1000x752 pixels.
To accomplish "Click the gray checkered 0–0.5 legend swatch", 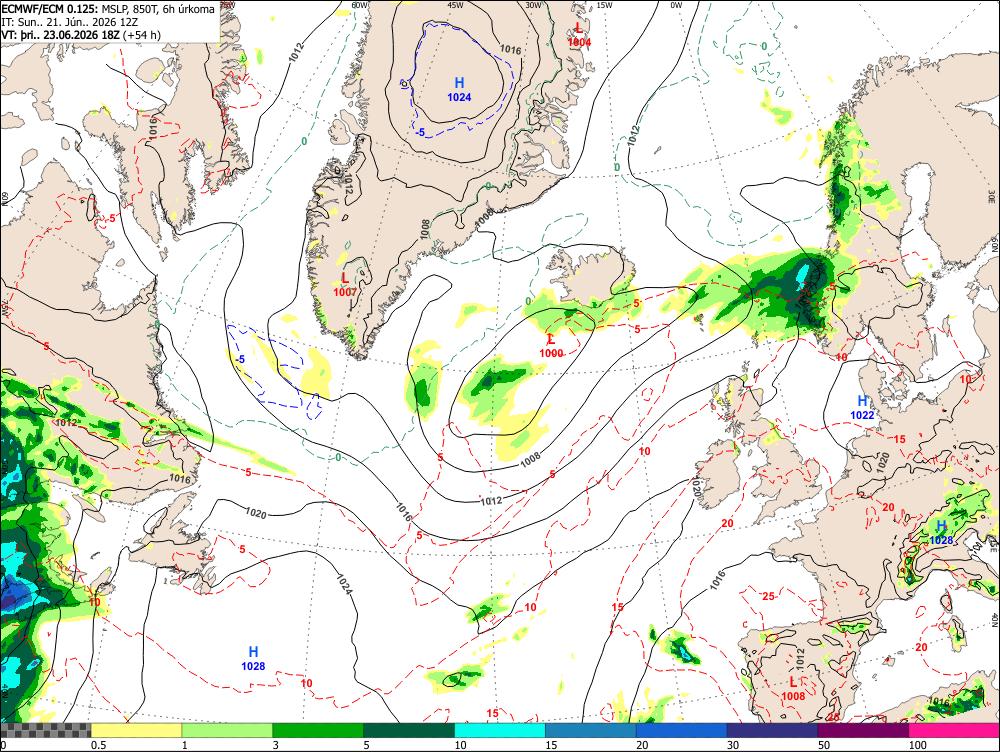I will 45,730.
